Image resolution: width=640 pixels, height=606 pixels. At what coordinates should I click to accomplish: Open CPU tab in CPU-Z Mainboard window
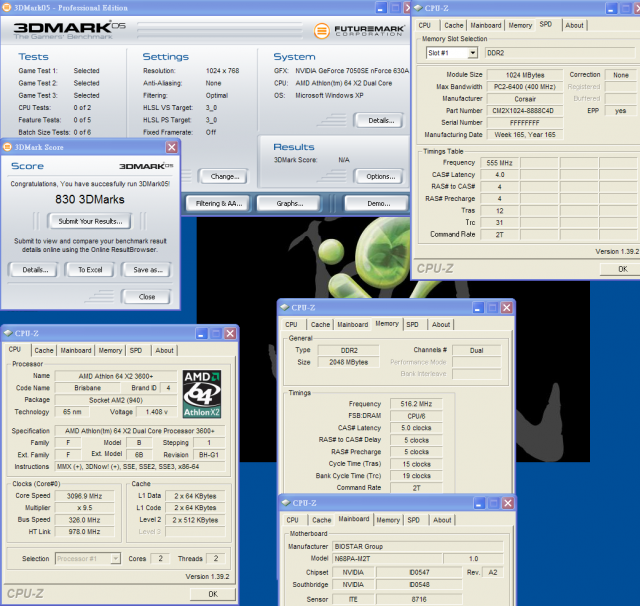pos(292,520)
